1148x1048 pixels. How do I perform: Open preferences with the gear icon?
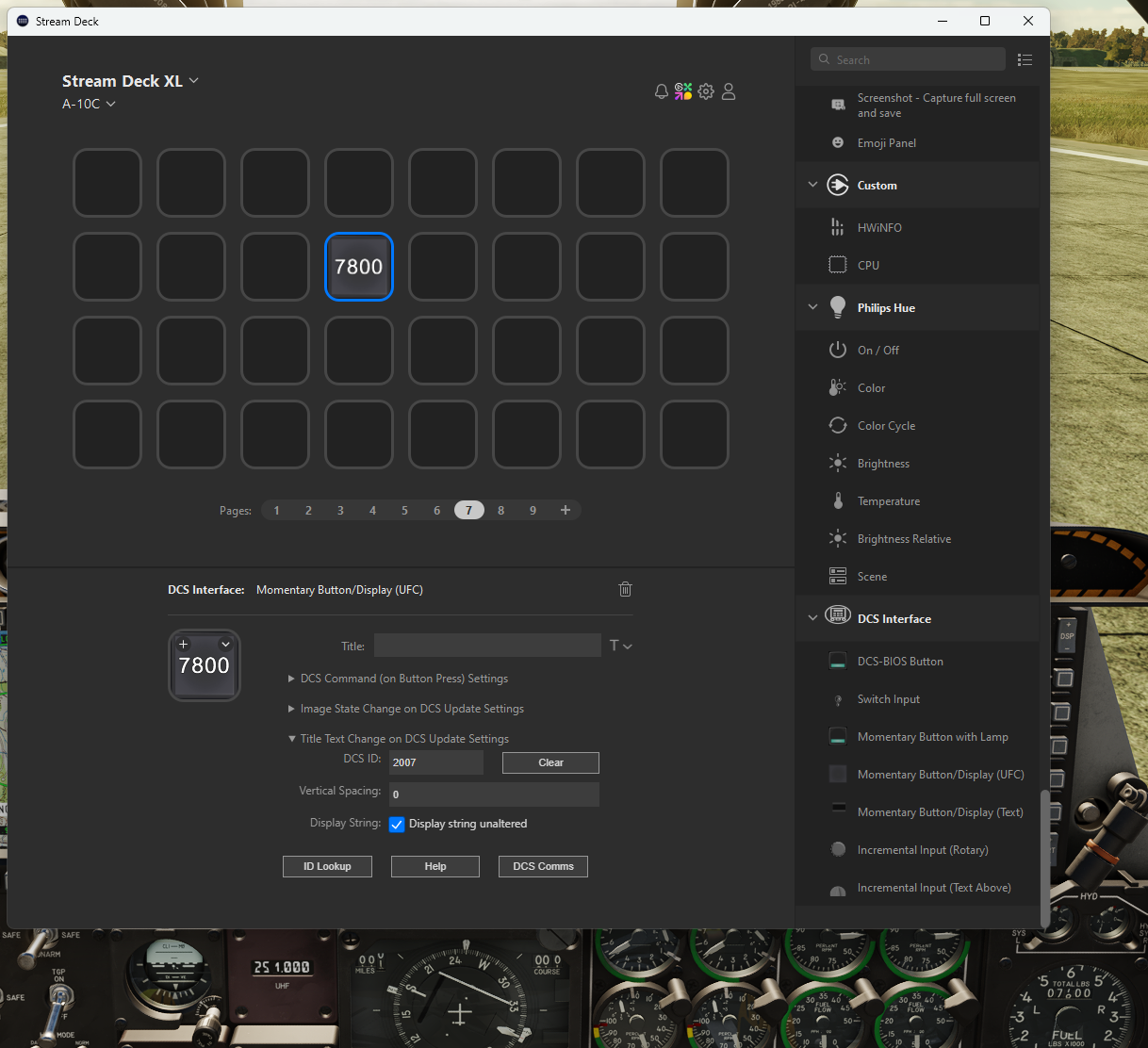(x=706, y=91)
